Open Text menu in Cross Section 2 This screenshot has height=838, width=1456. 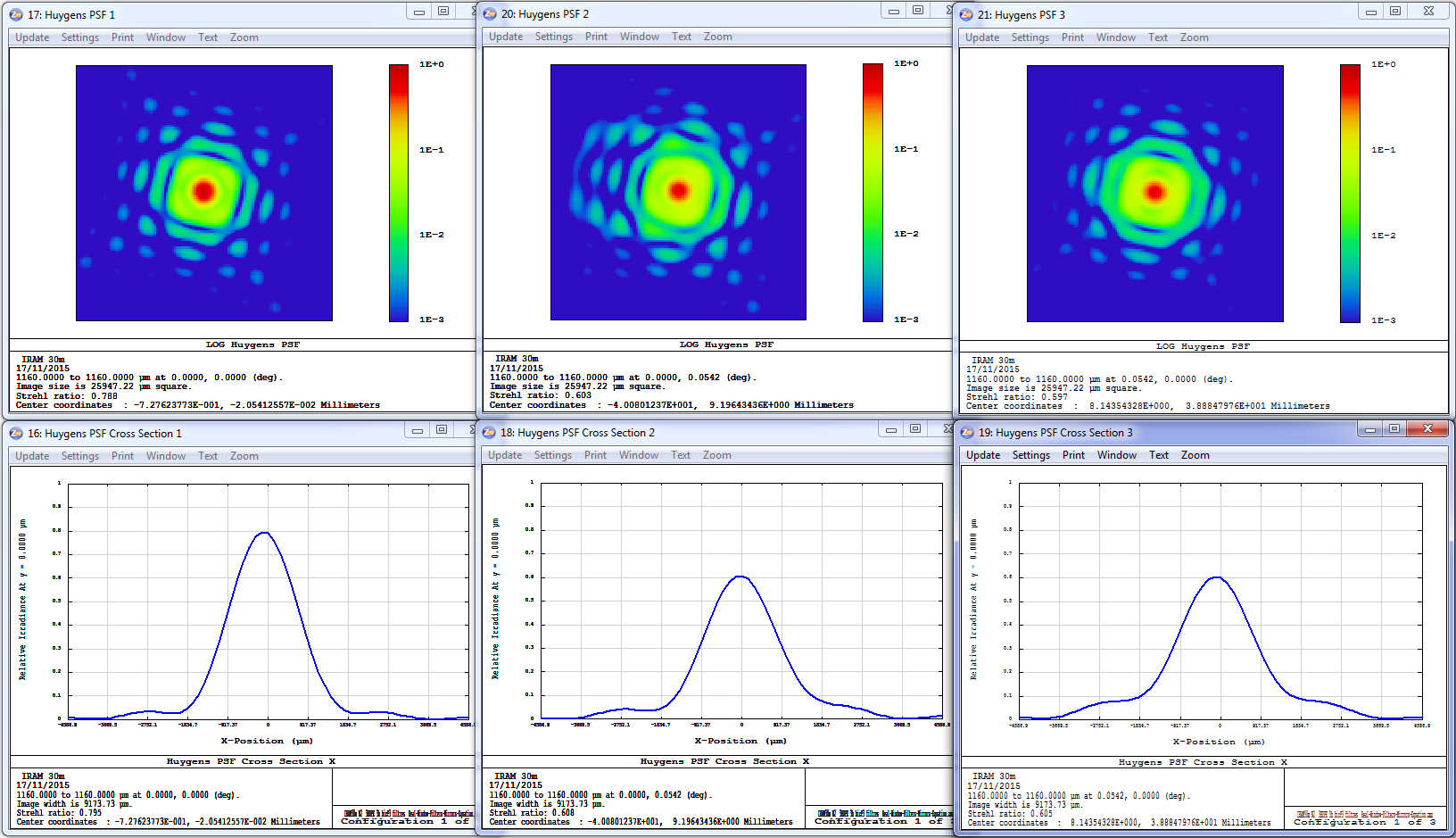tap(681, 455)
